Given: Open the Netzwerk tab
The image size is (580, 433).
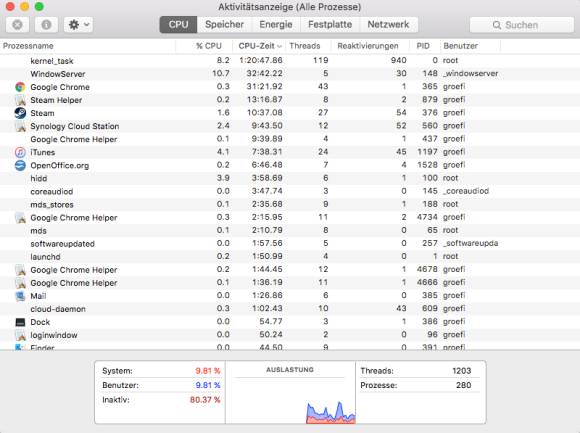Looking at the screenshot, I should (388, 24).
